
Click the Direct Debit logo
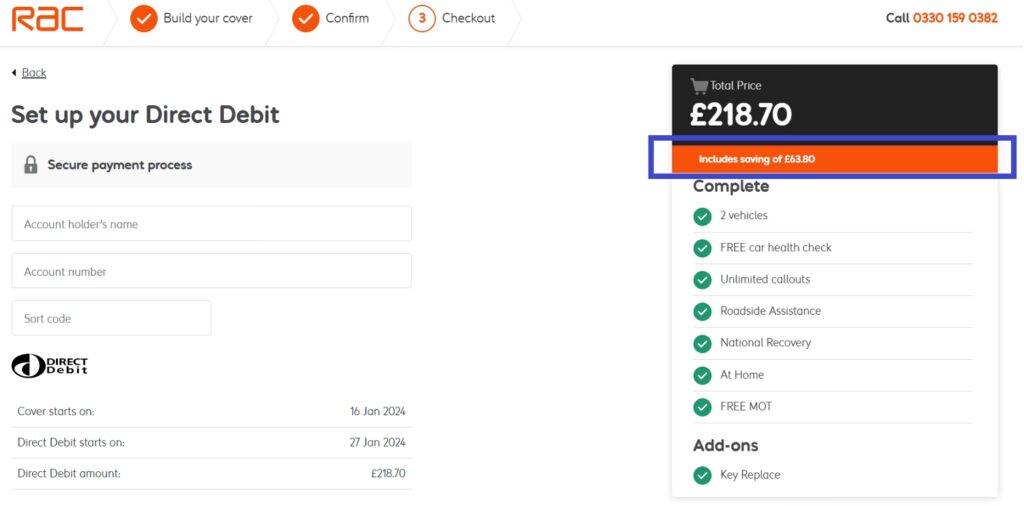point(50,366)
